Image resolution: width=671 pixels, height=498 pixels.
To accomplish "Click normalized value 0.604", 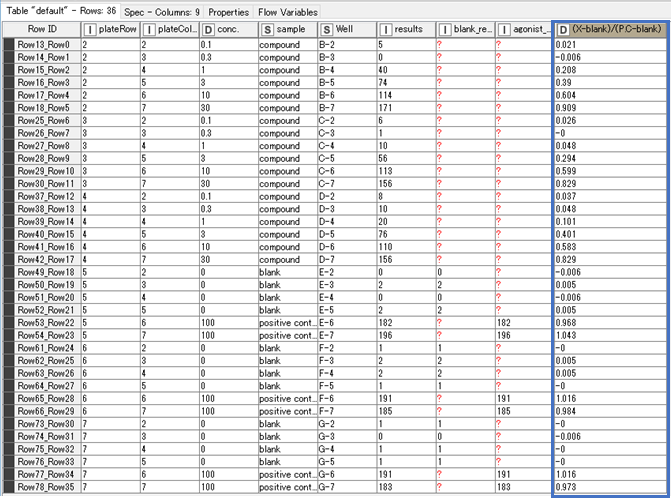I will 611,95.
